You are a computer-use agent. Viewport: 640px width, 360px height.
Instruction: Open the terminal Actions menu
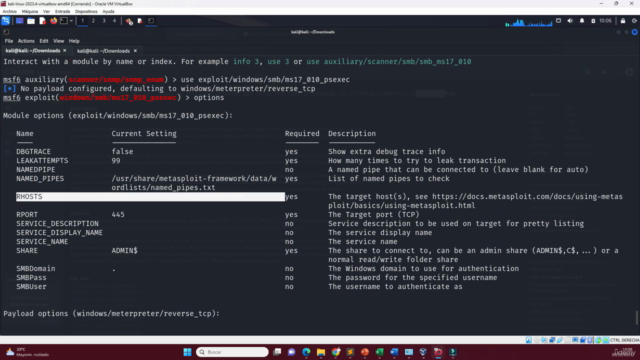26,41
